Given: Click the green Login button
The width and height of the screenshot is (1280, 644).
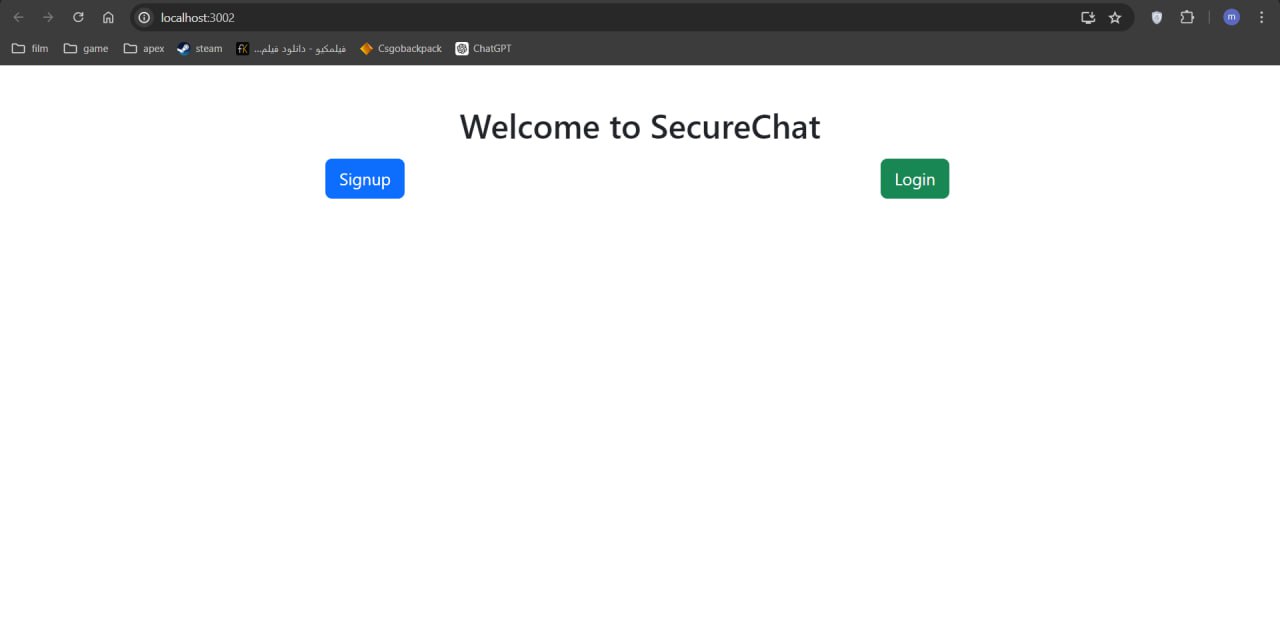Looking at the screenshot, I should (915, 179).
